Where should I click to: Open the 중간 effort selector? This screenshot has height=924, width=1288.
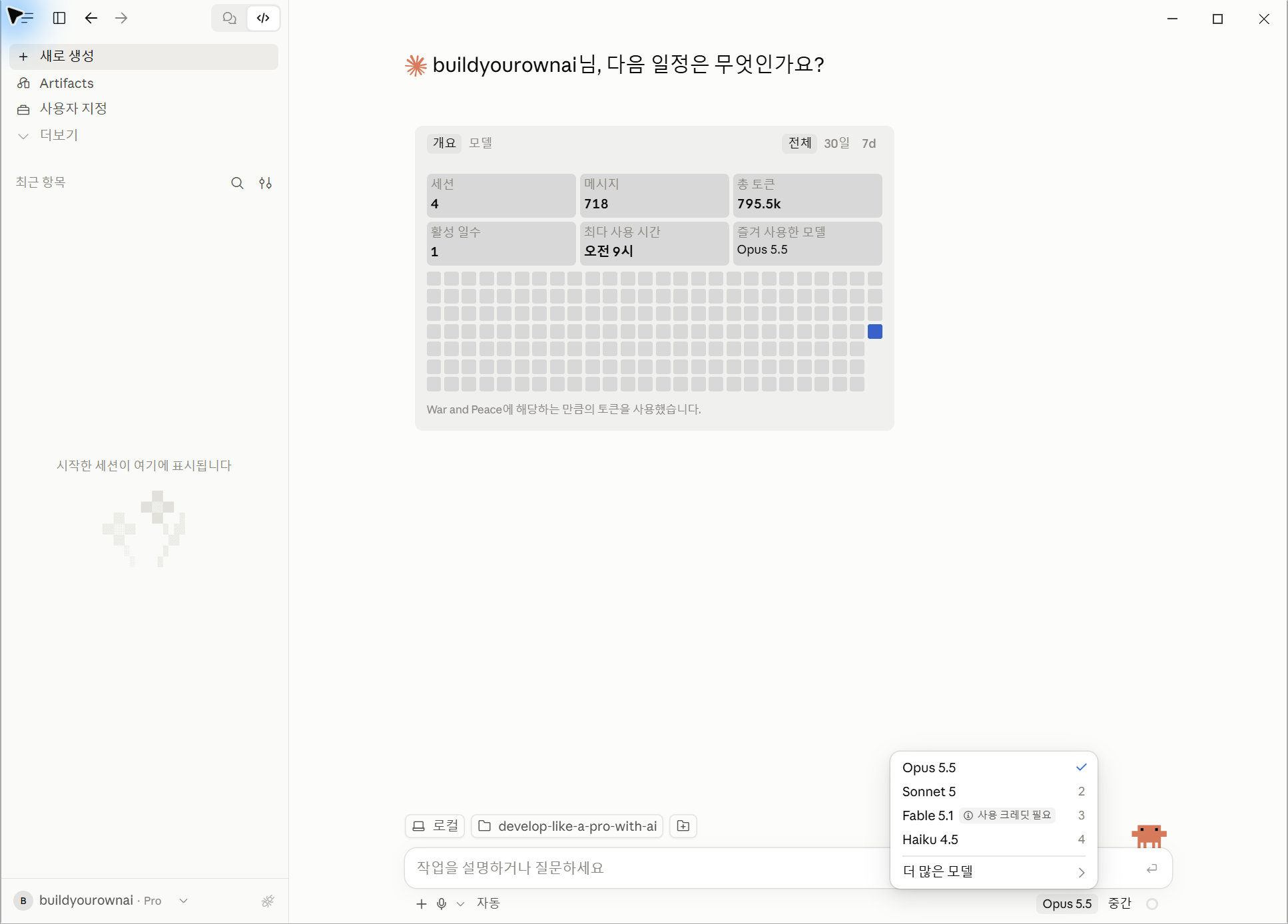(1120, 903)
